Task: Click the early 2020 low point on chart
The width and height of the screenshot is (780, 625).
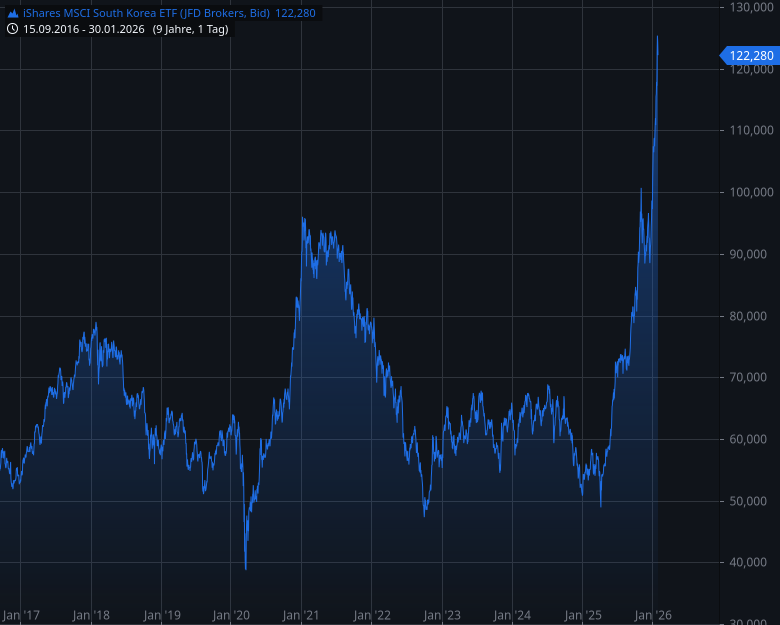Action: tap(246, 568)
